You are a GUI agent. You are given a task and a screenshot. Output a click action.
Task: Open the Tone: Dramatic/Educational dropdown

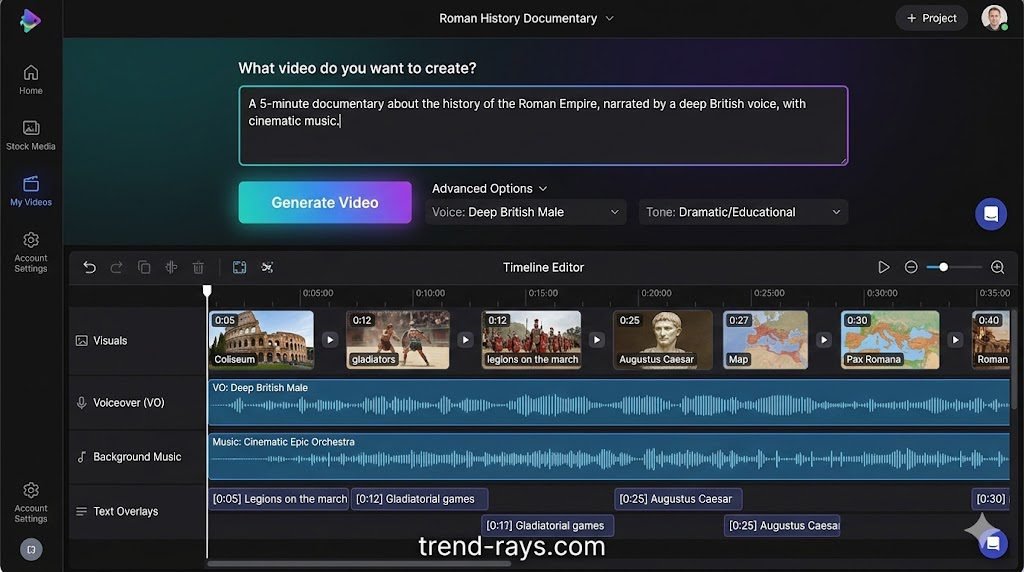[x=743, y=212]
